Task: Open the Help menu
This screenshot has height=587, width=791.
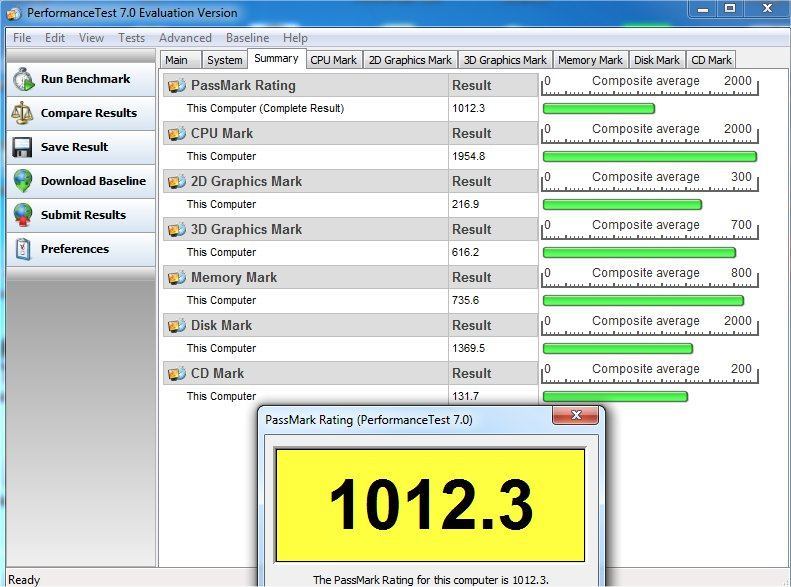Action: click(295, 38)
